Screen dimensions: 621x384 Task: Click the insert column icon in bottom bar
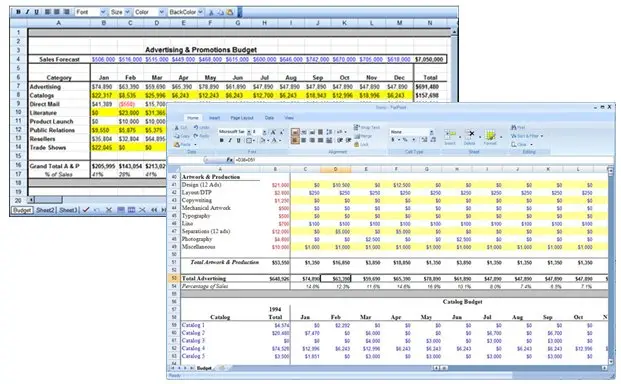[131, 210]
